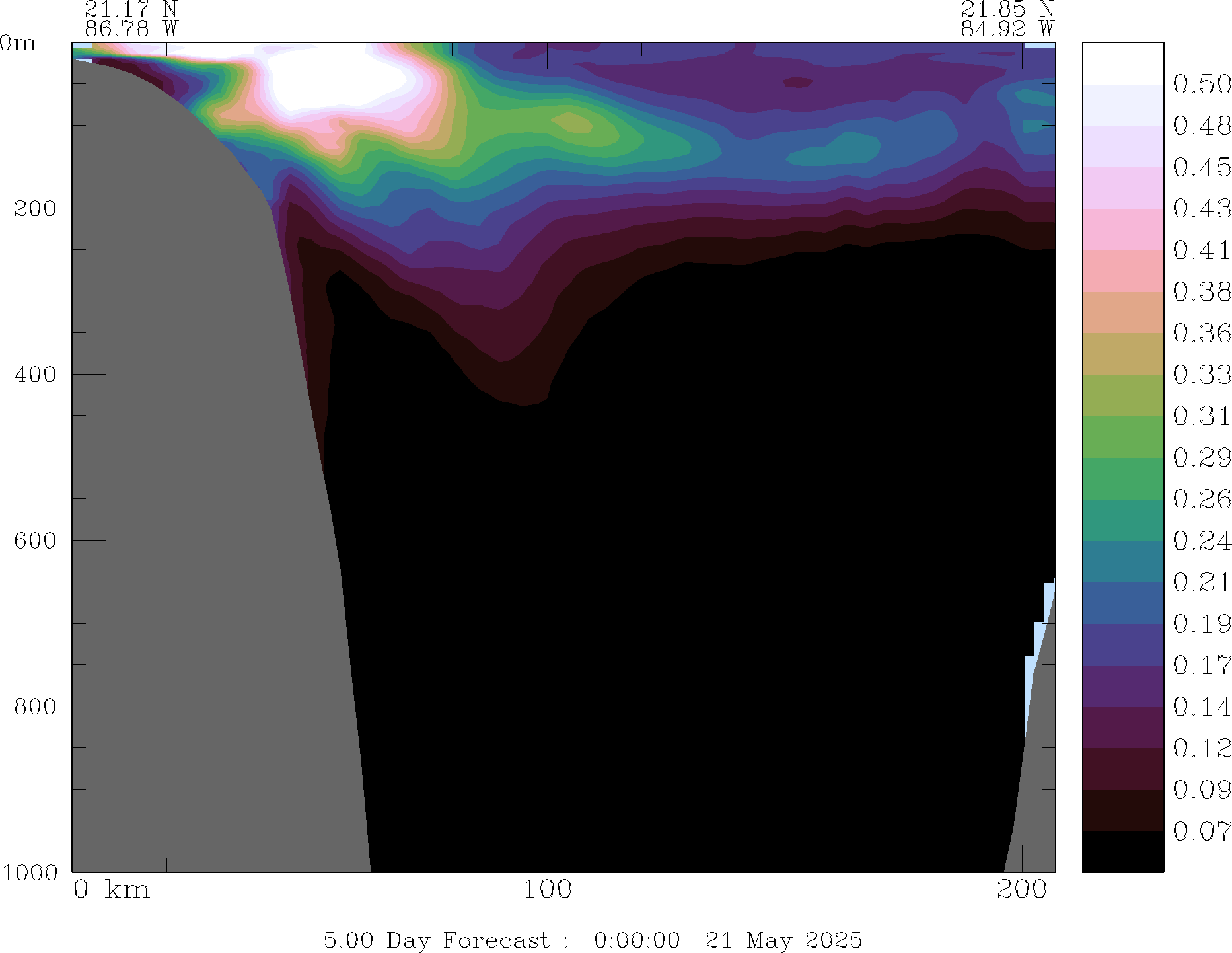Click the 0.29 colorbar value label
1232x953 pixels.
coord(1202,457)
